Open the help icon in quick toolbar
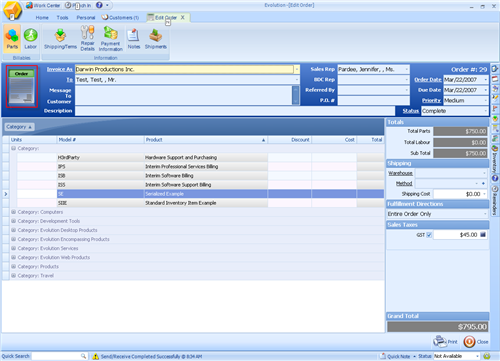The width and height of the screenshot is (500, 361). (99, 5)
